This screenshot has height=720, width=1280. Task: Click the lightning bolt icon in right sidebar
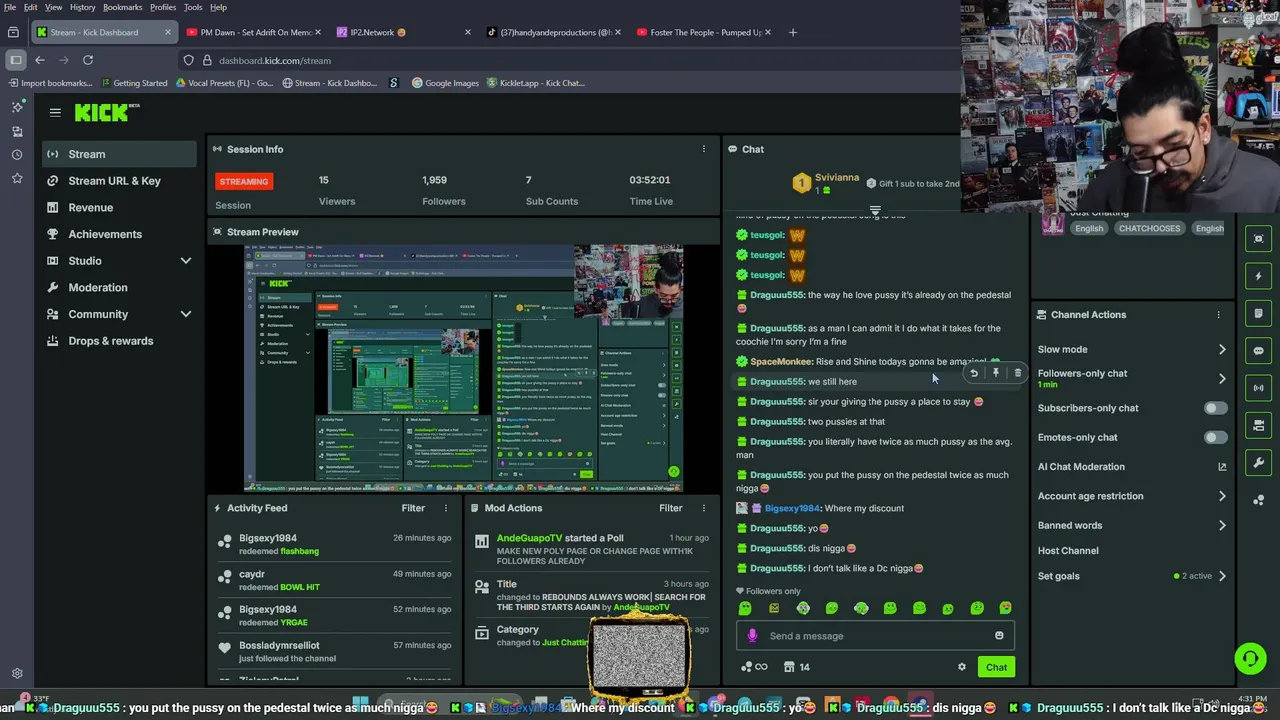(x=1259, y=276)
